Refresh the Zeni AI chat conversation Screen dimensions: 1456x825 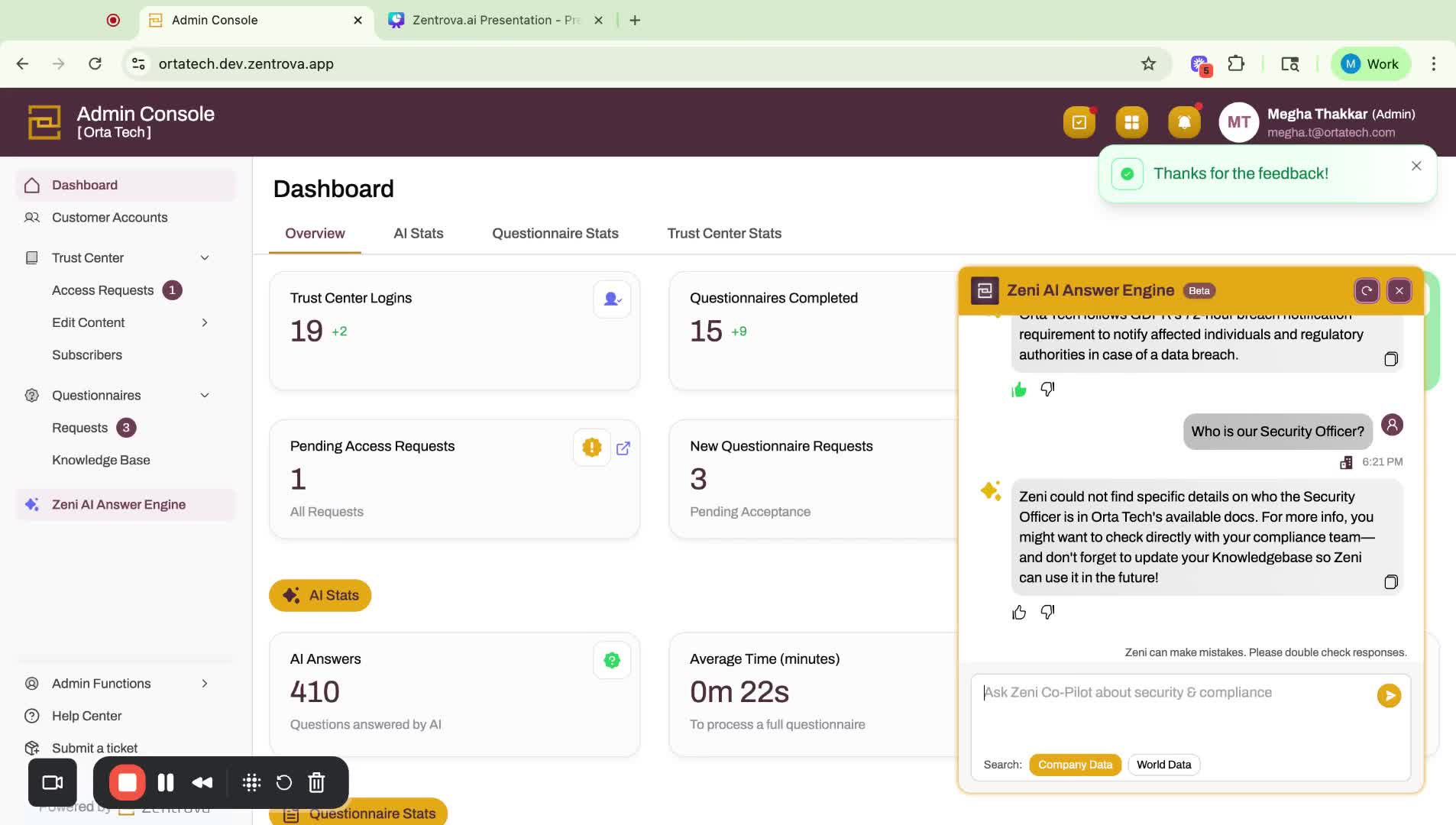pos(1367,290)
